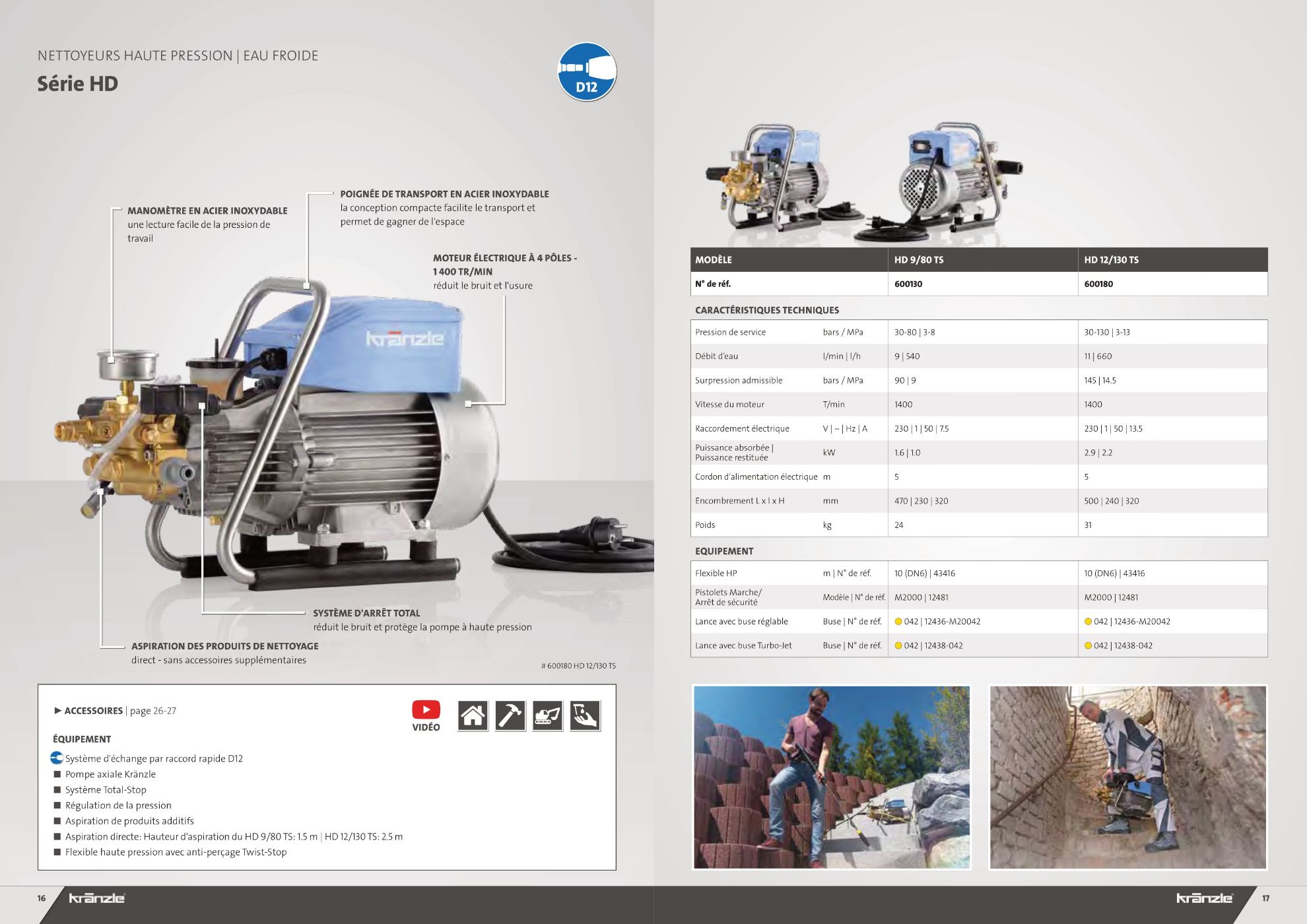Image resolution: width=1307 pixels, height=924 pixels.
Task: Click the hand washing icon
Action: [x=586, y=715]
